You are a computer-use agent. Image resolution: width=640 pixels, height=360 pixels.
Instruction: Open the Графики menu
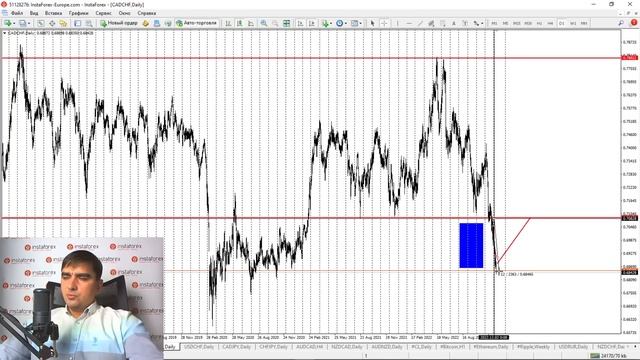[78, 13]
